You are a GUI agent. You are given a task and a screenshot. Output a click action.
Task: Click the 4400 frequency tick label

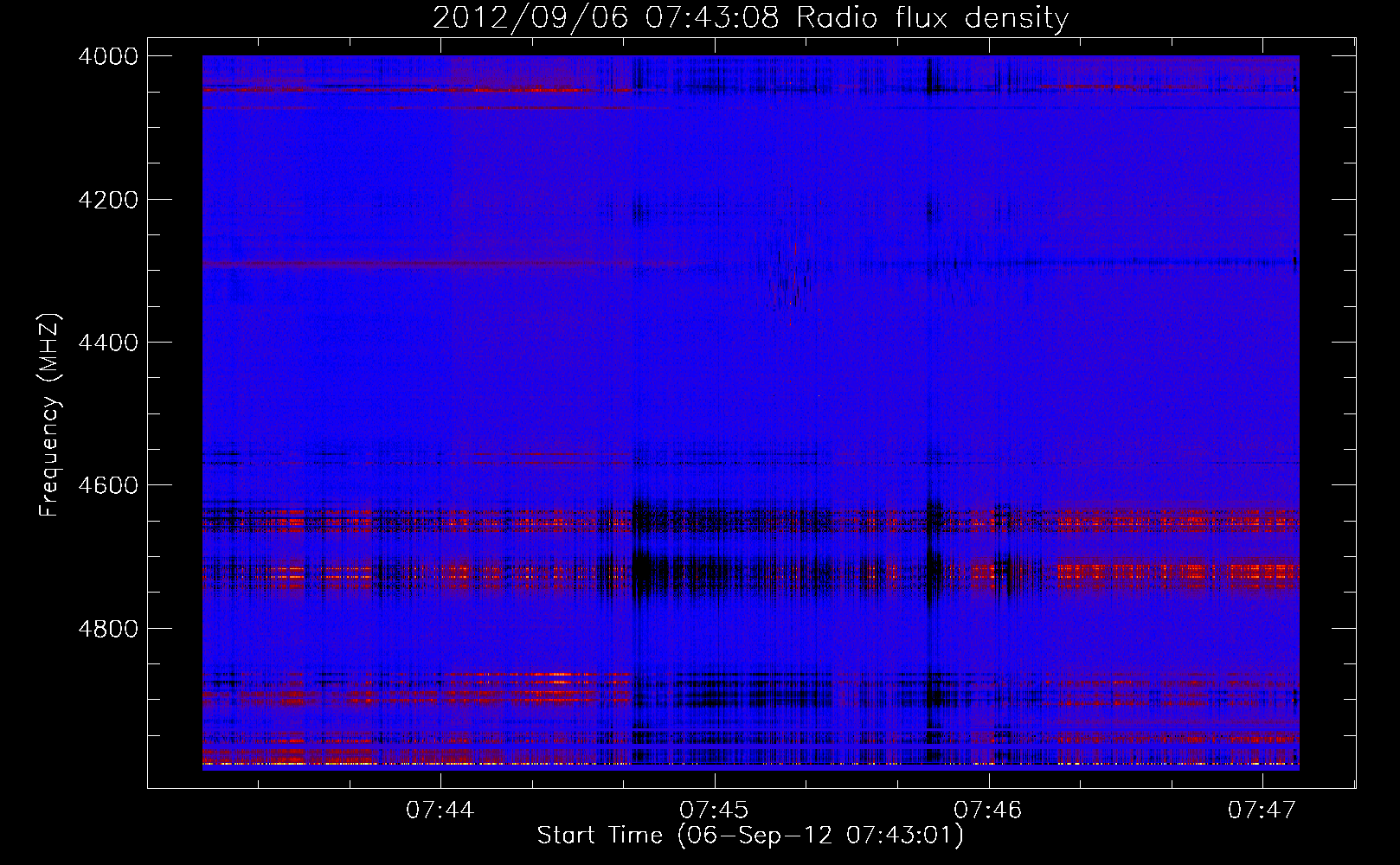coord(108,343)
